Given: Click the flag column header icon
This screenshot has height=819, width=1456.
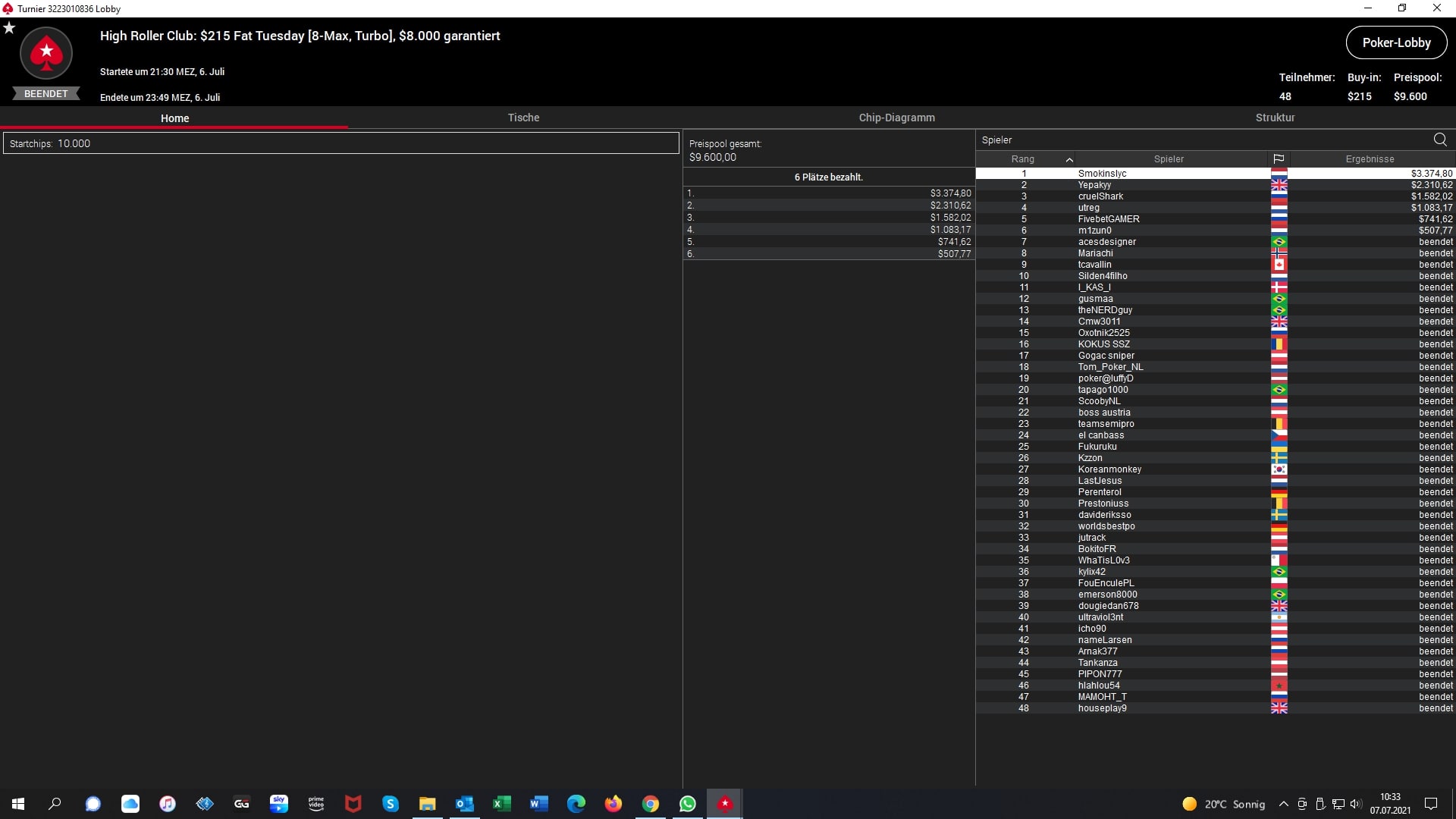Looking at the screenshot, I should click(x=1279, y=159).
